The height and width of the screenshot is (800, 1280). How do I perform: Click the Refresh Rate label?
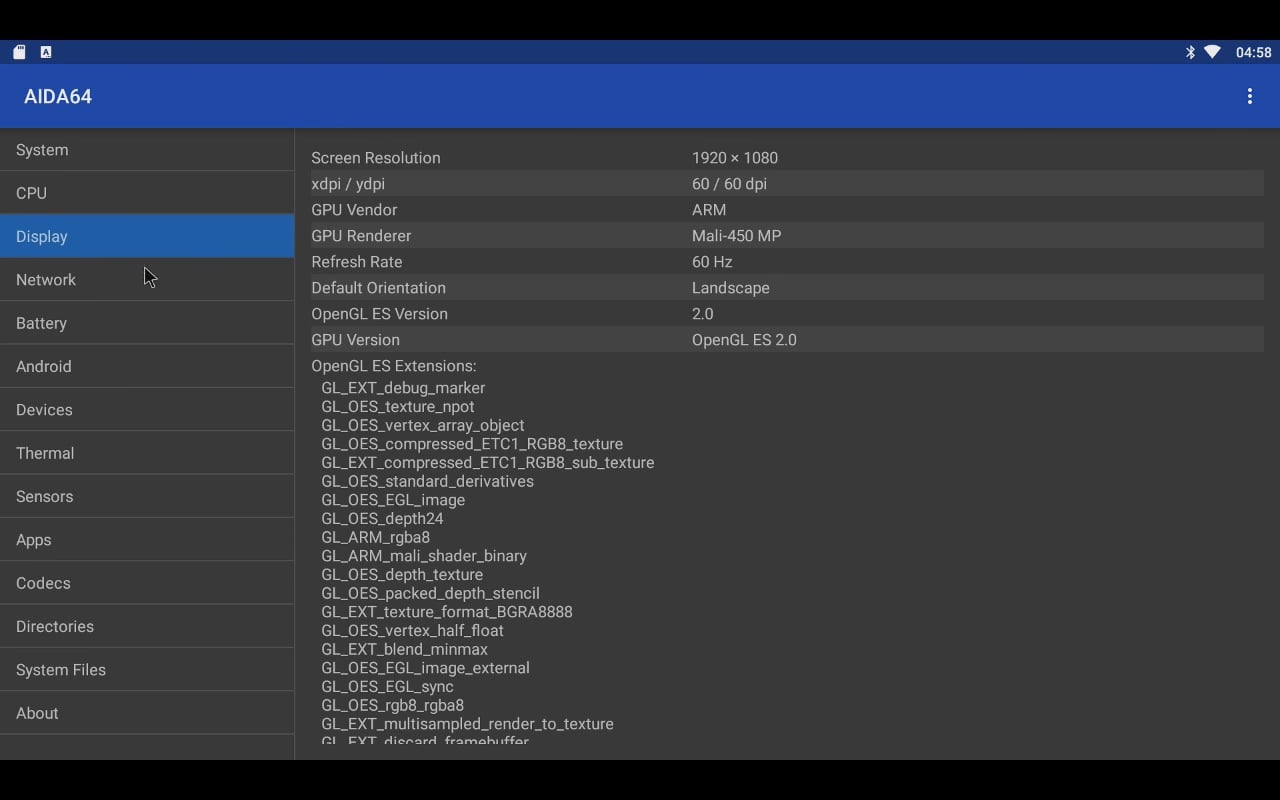coord(357,262)
